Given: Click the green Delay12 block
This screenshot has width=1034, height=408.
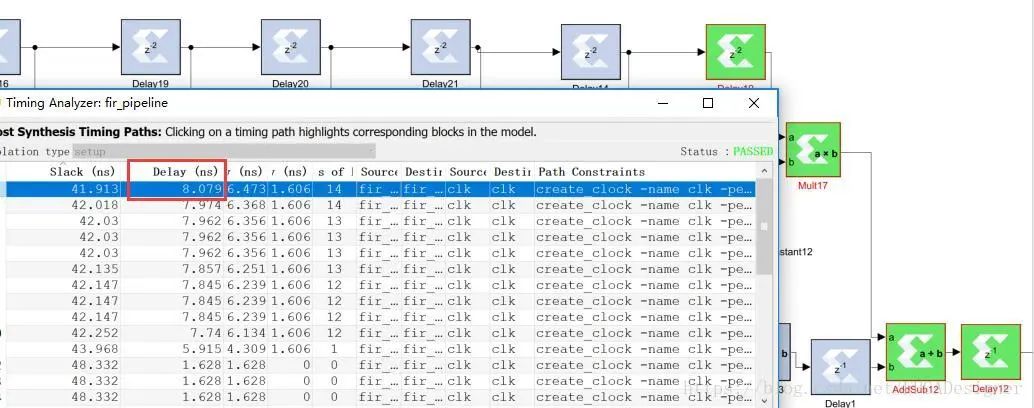Looking at the screenshot, I should 990,352.
